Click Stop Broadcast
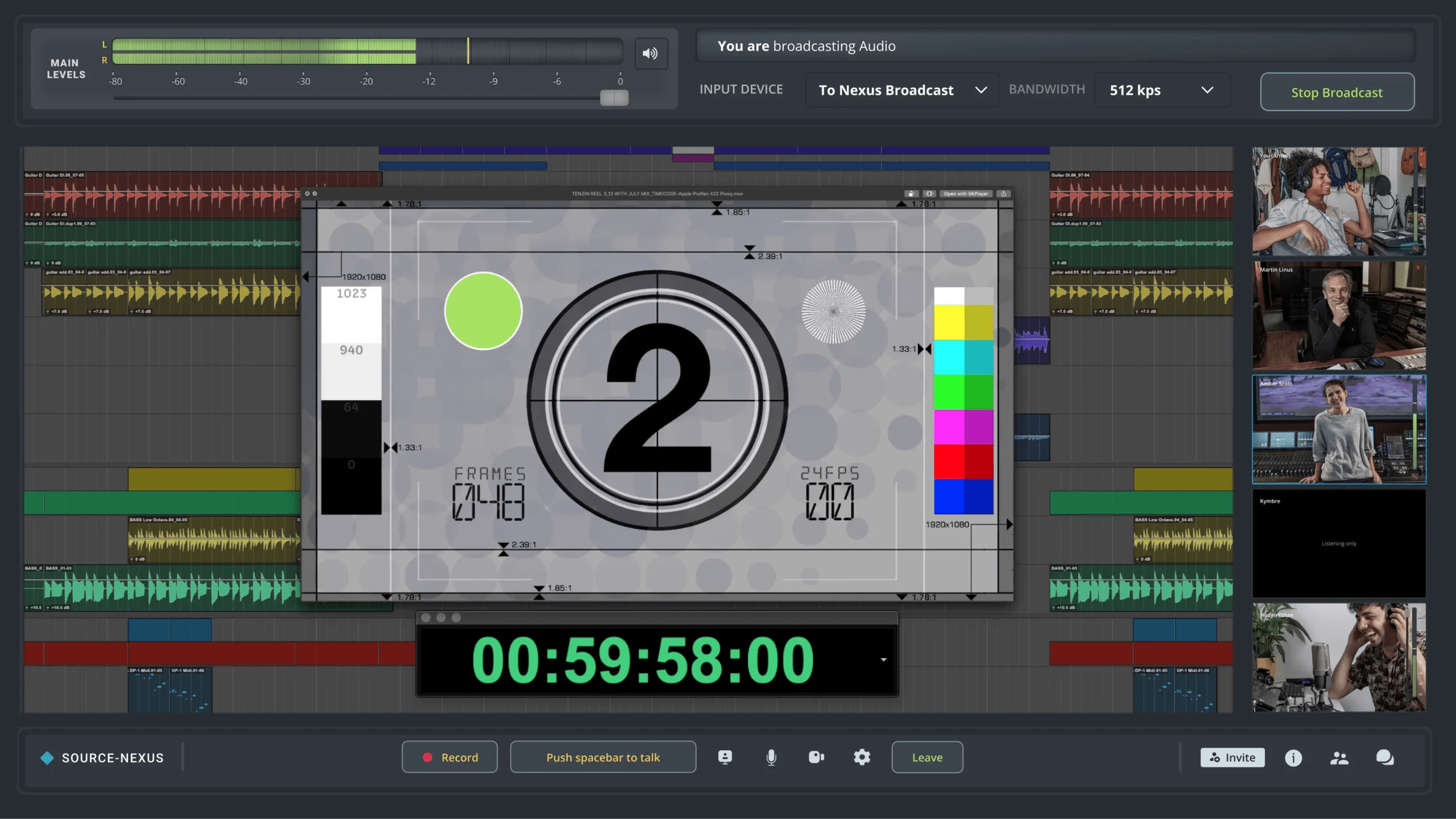The width and height of the screenshot is (1456, 819). [1337, 92]
